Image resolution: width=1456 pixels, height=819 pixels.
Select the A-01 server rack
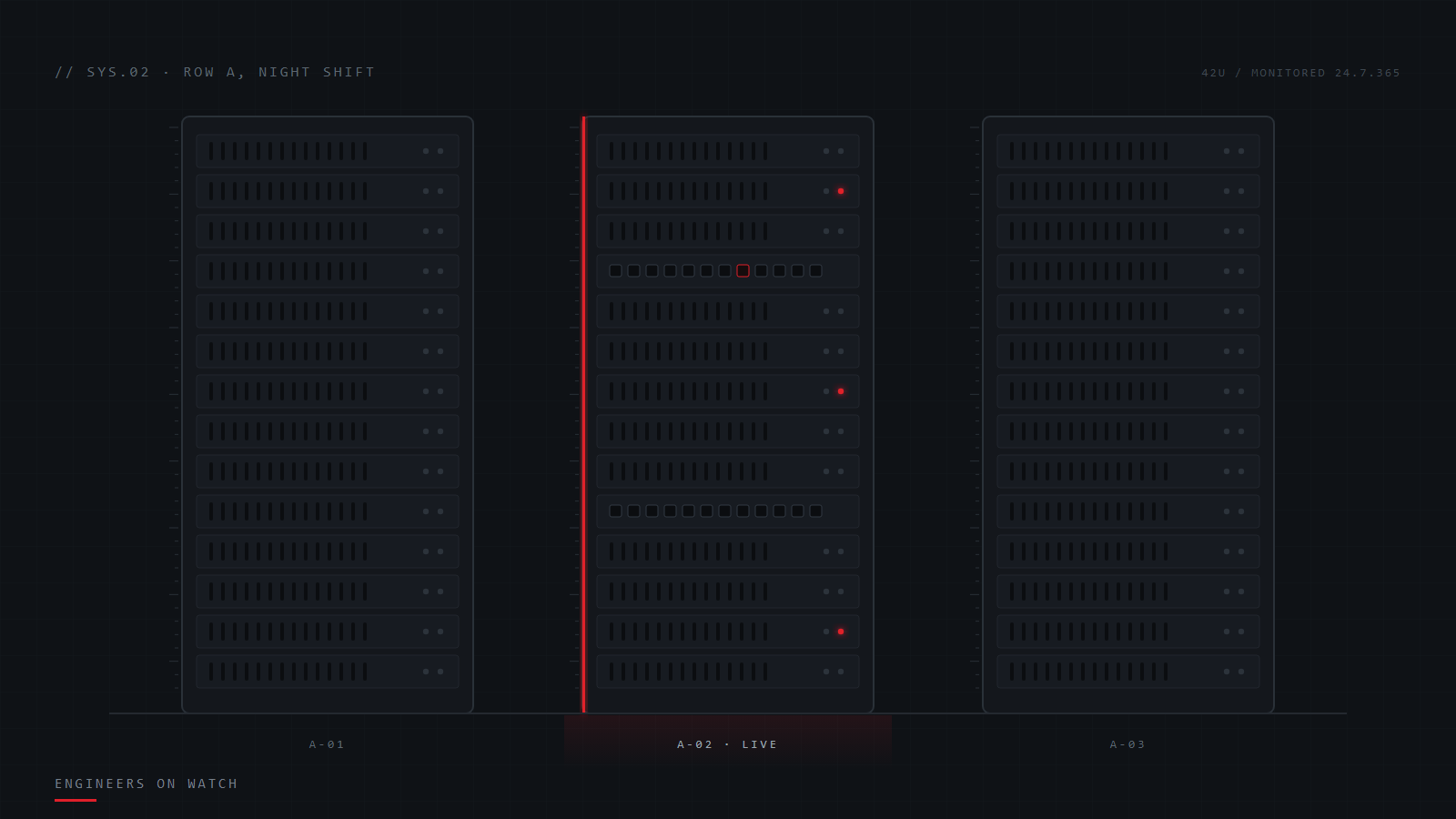click(328, 414)
